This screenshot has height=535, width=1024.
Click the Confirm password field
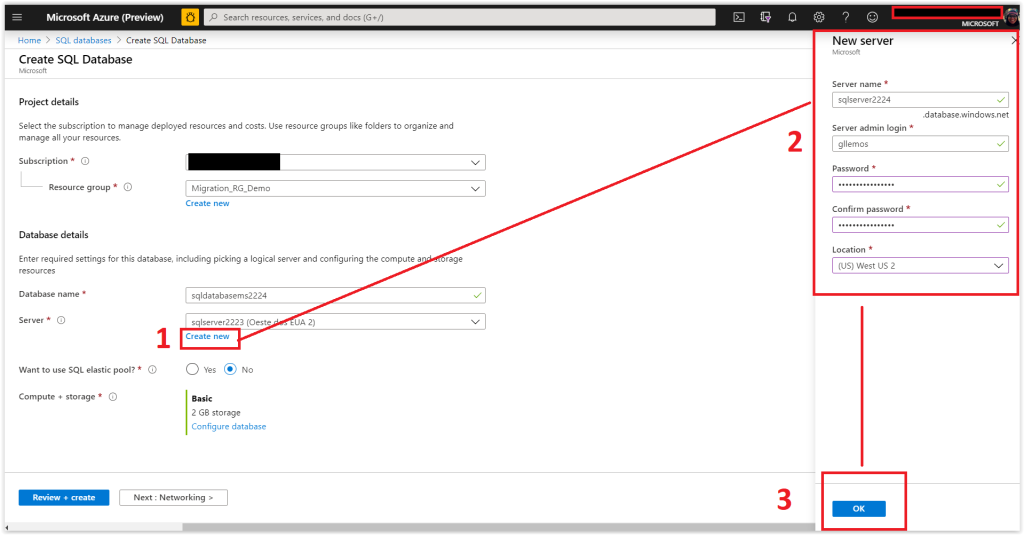(920, 225)
